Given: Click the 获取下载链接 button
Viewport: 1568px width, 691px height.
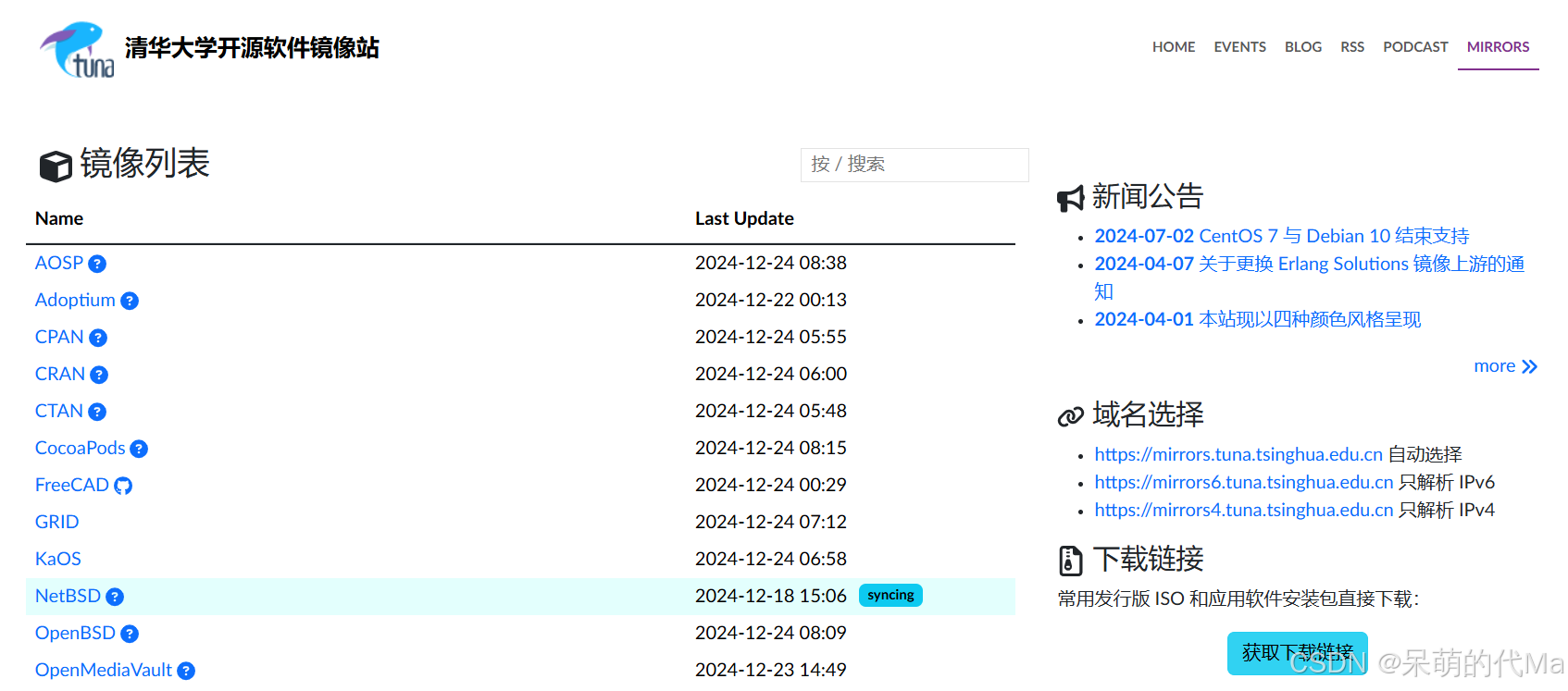Looking at the screenshot, I should point(1297,653).
